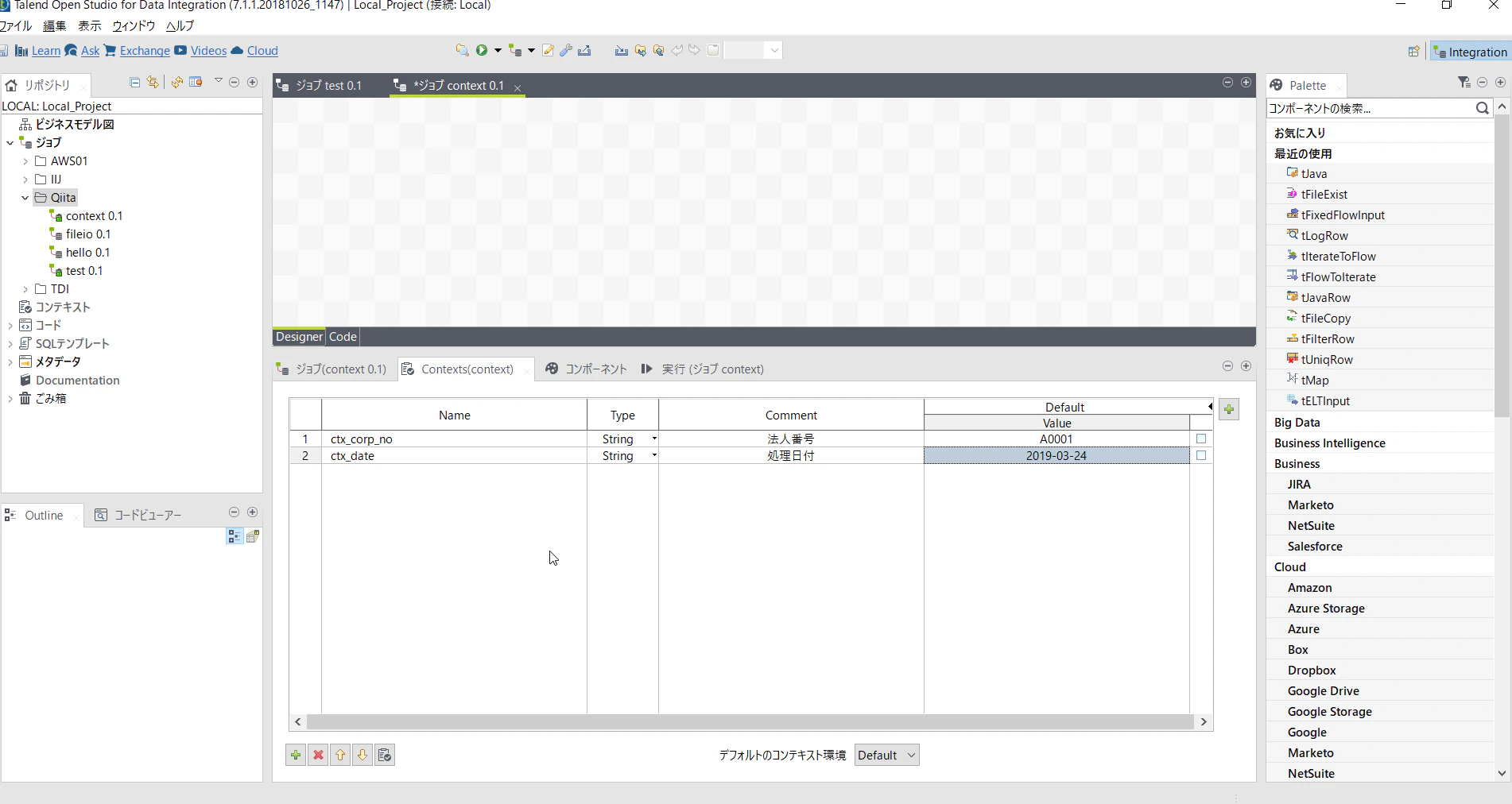This screenshot has width=1512, height=804.
Task: Collapse all repository items with the collapse icon
Action: pos(134,82)
